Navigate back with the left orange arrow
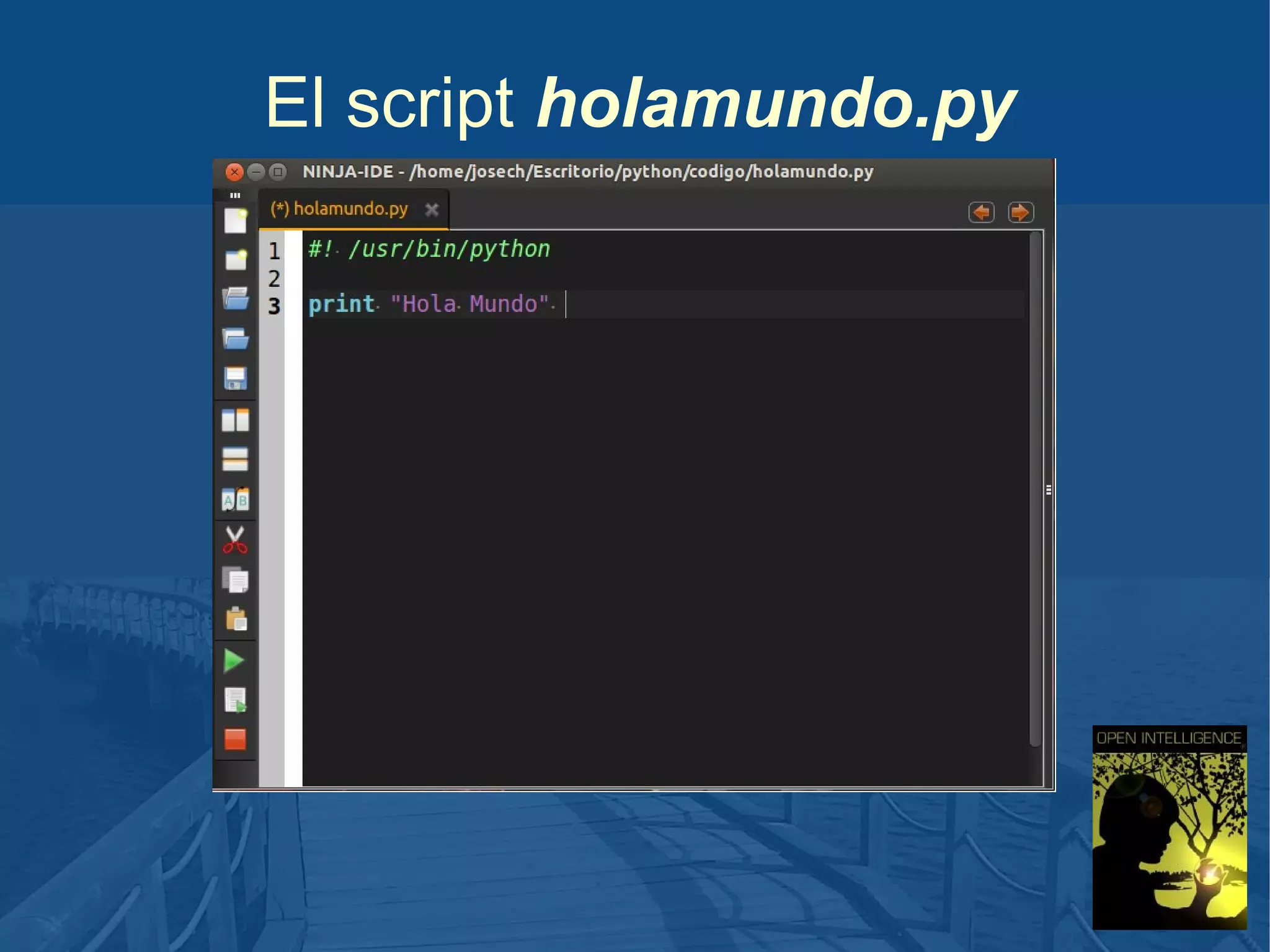Screen dimensions: 1270x952 pos(981,213)
